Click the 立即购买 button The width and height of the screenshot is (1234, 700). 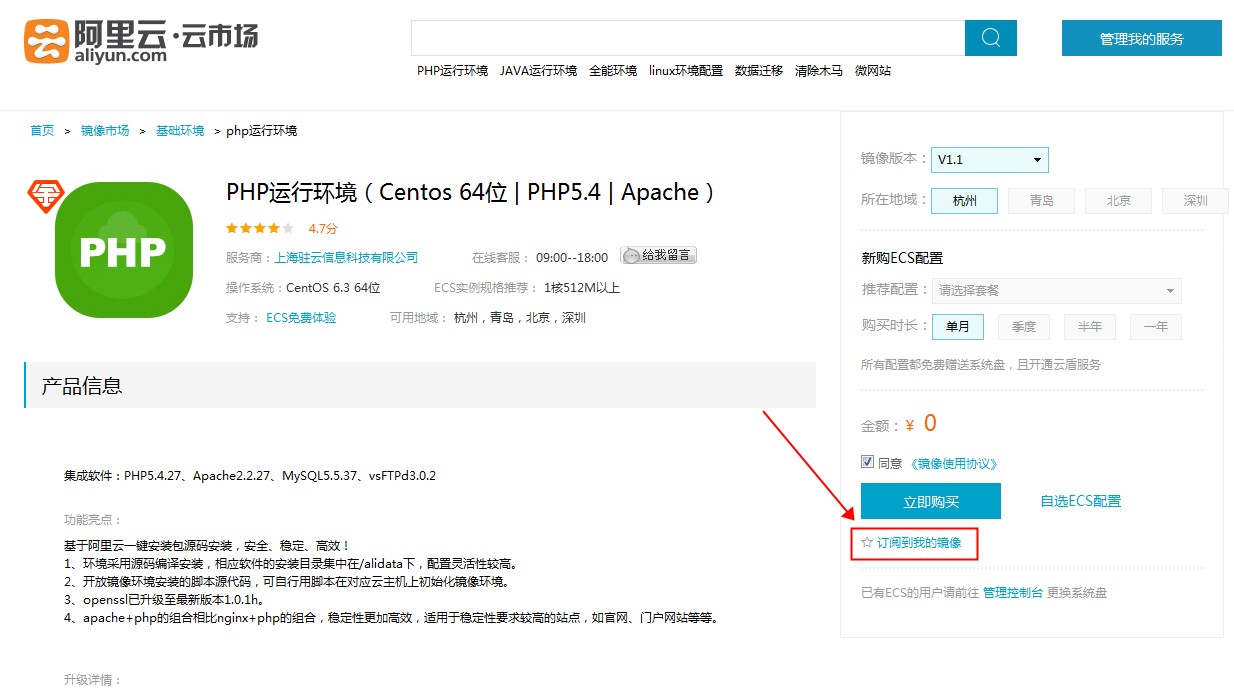930,501
